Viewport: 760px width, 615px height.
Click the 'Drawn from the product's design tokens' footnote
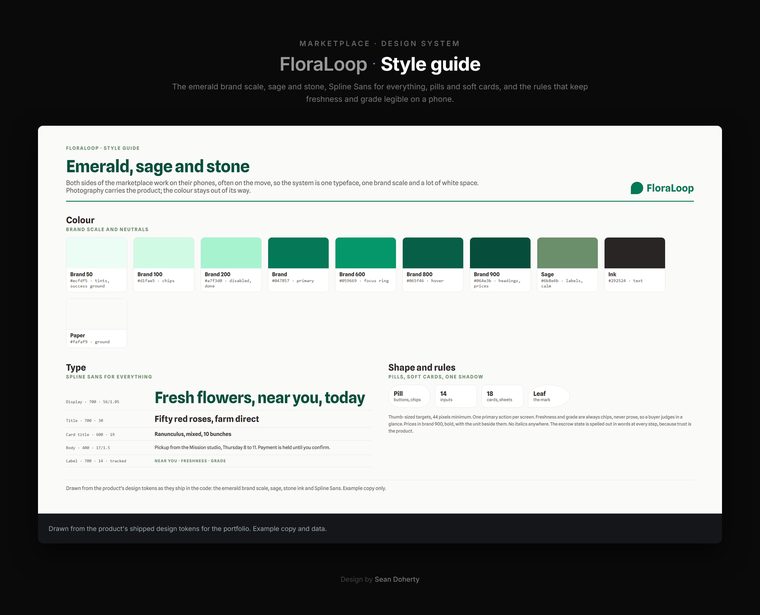point(226,488)
